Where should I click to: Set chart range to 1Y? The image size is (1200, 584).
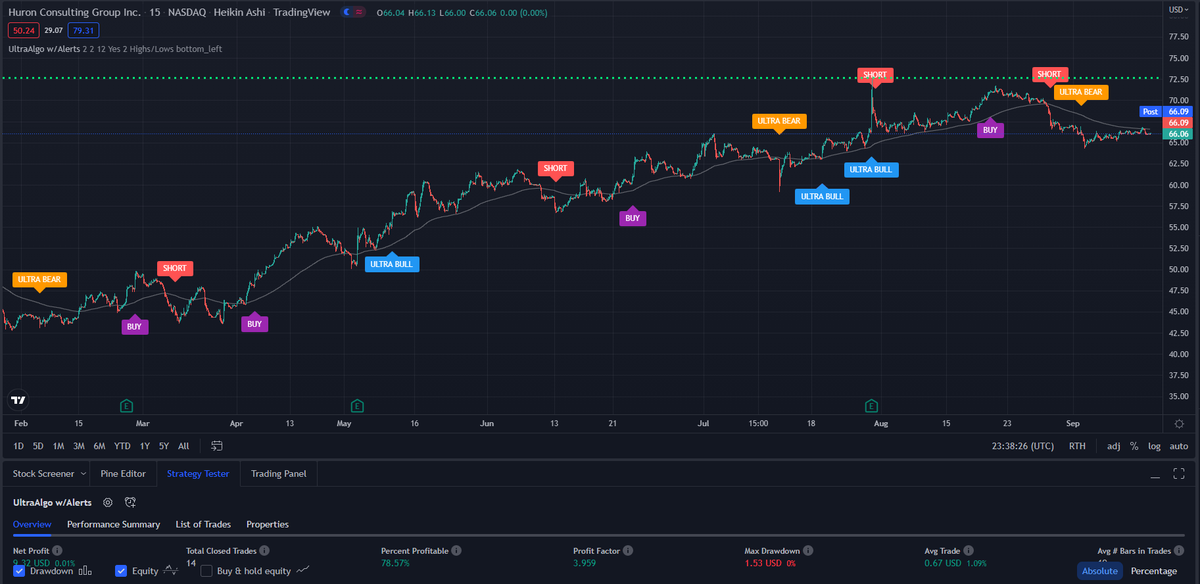[x=145, y=446]
